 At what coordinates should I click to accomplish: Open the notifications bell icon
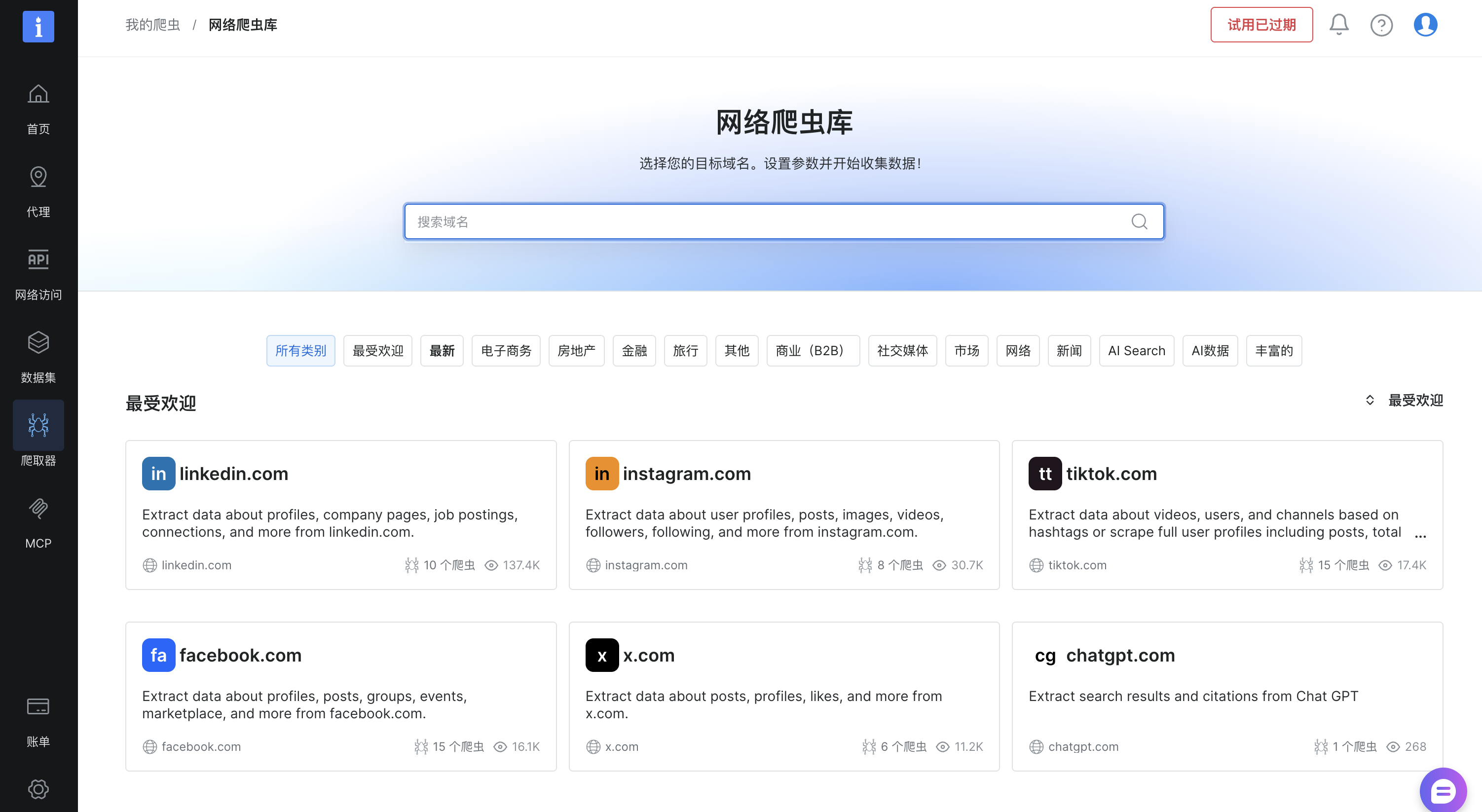coord(1338,25)
